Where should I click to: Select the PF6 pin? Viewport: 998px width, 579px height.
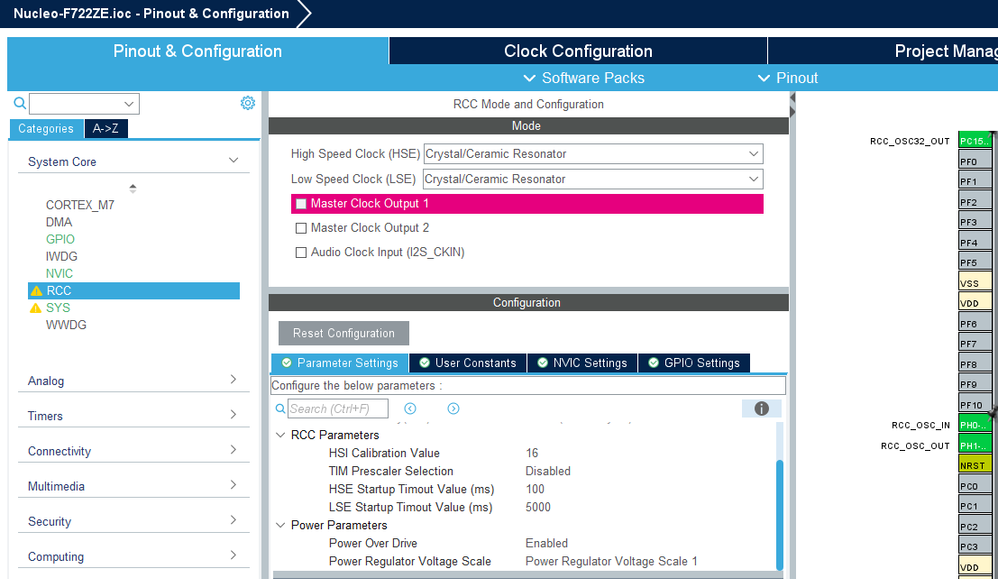[974, 324]
